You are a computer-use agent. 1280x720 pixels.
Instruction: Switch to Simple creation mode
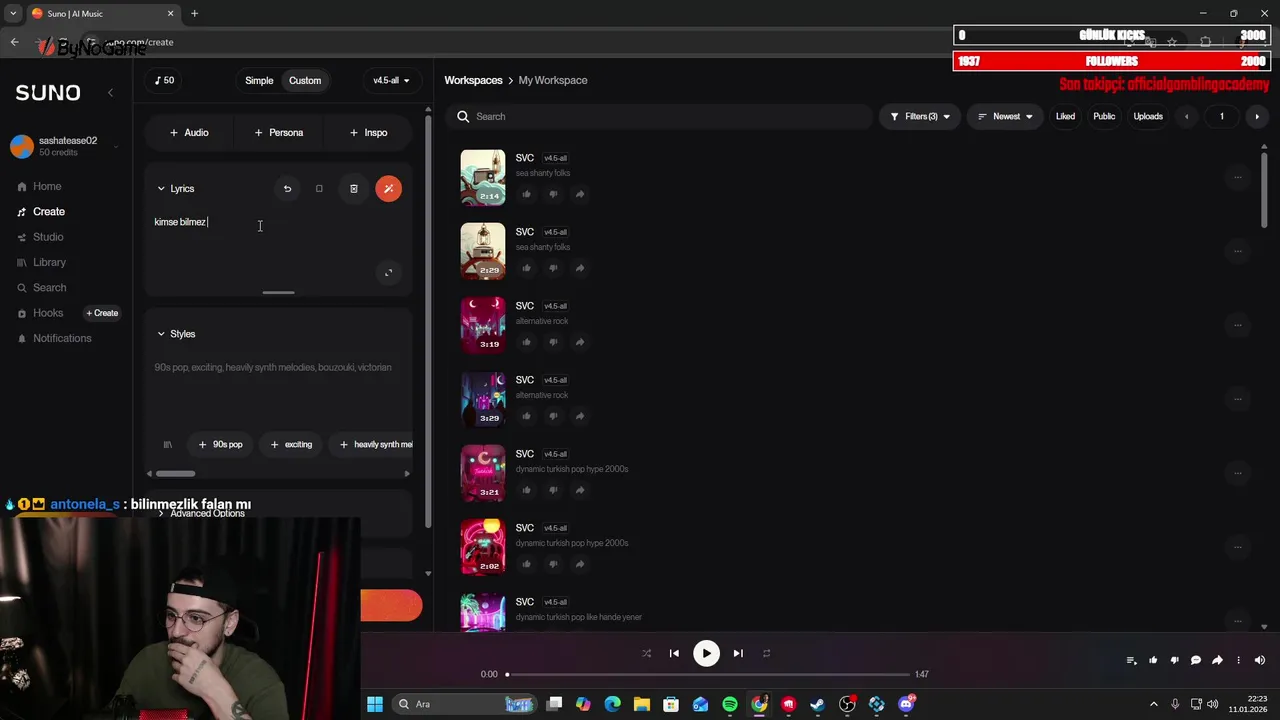click(259, 80)
